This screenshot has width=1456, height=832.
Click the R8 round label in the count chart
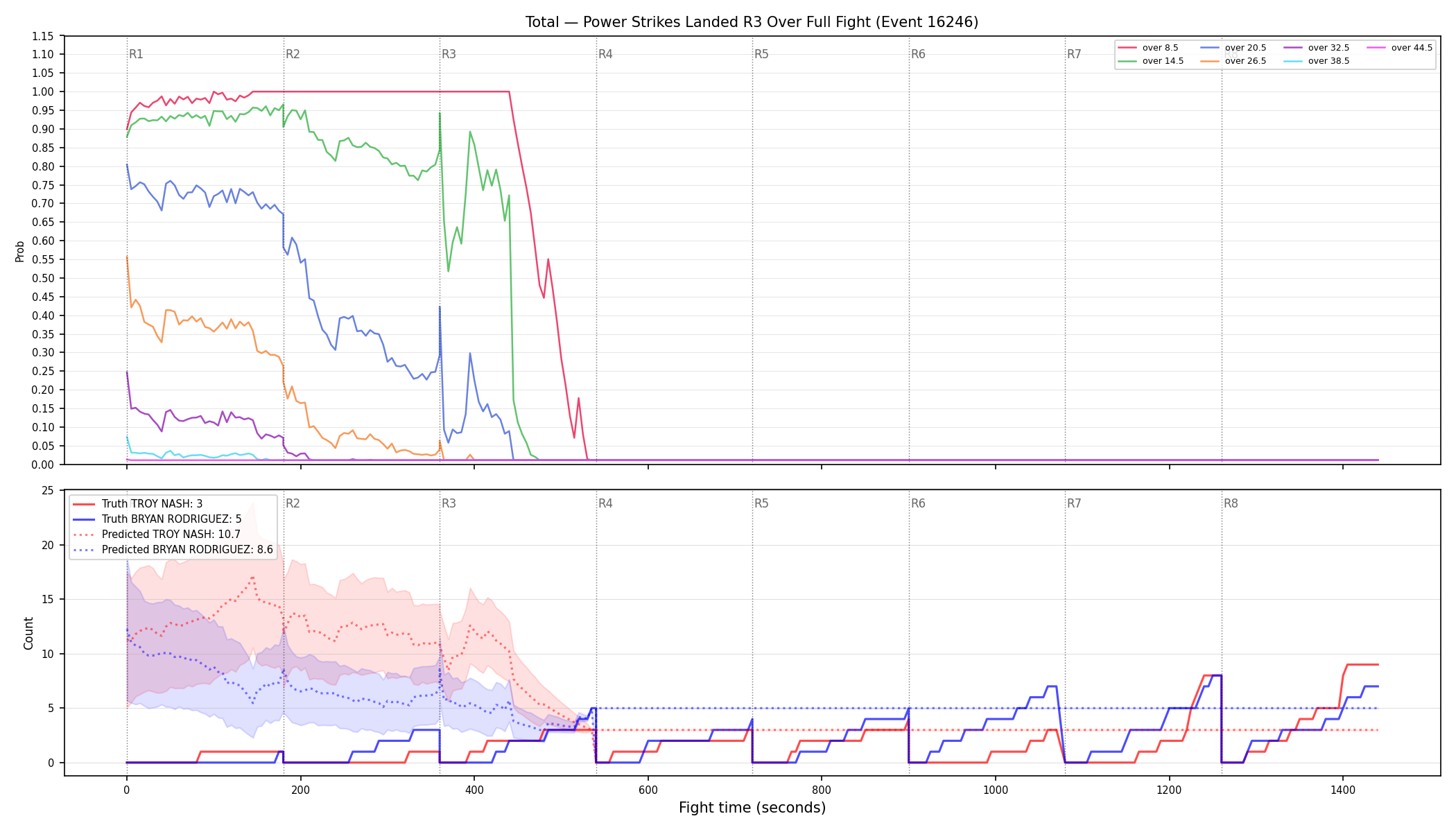(x=1231, y=503)
